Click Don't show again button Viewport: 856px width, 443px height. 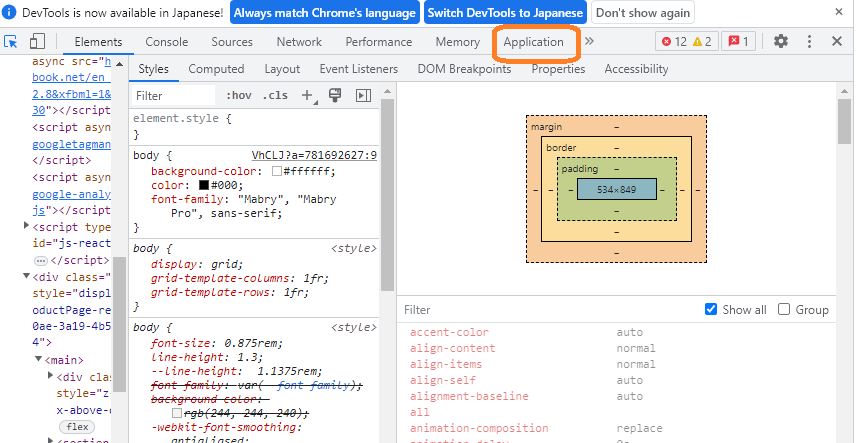(643, 13)
